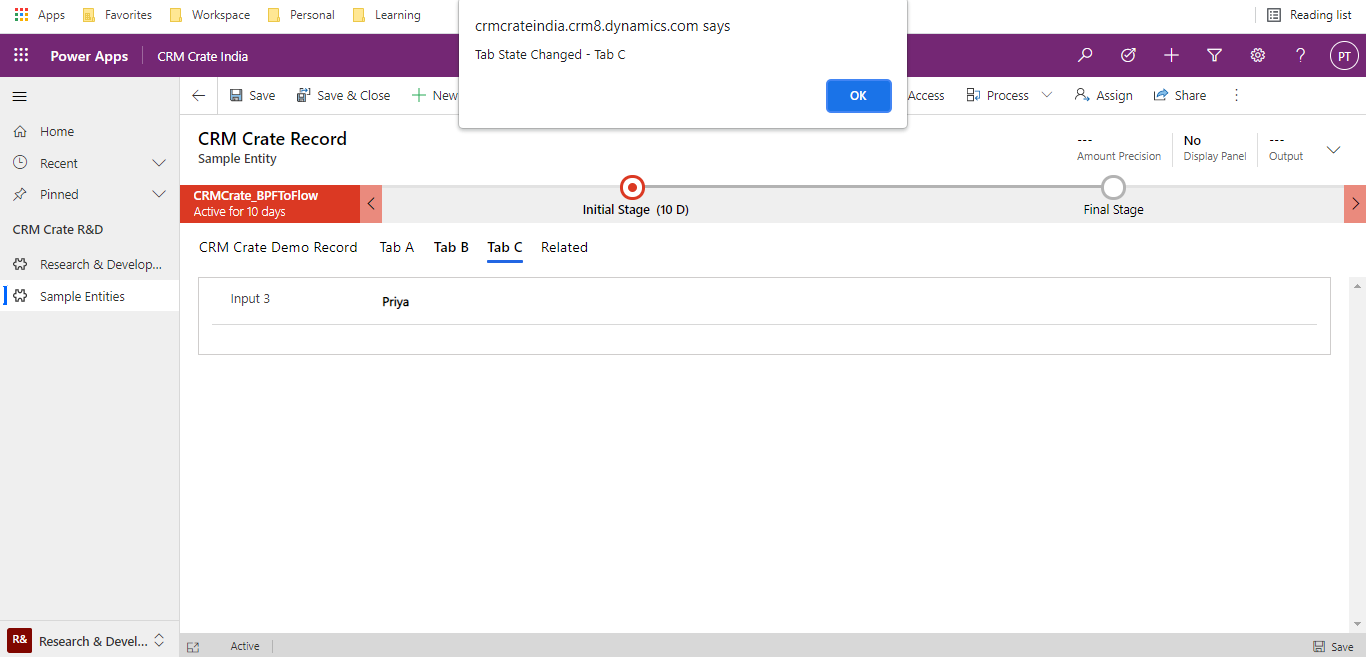Open Help via the question mark icon
The image size is (1366, 657).
point(1300,55)
